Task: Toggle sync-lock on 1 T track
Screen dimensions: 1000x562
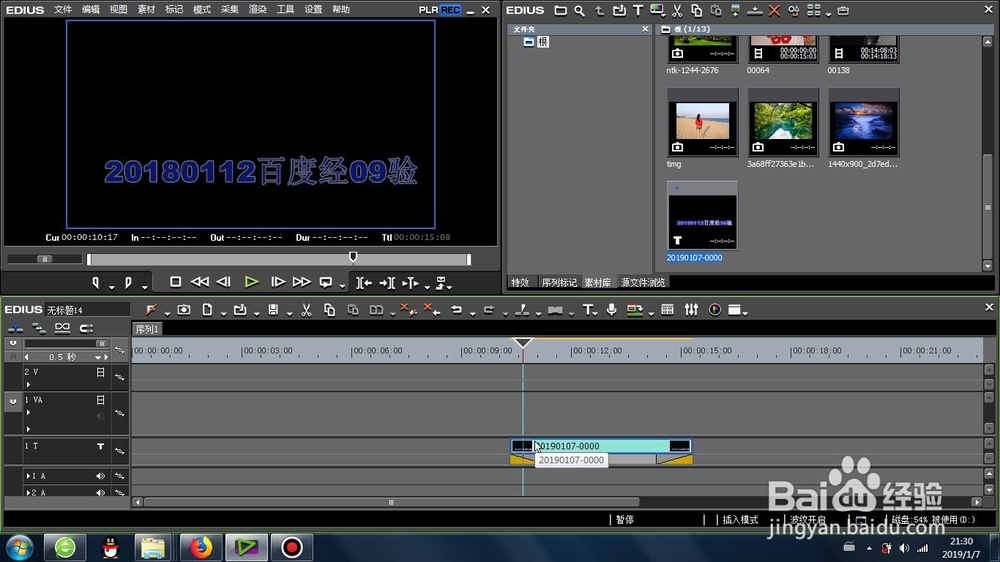Action: 119,451
